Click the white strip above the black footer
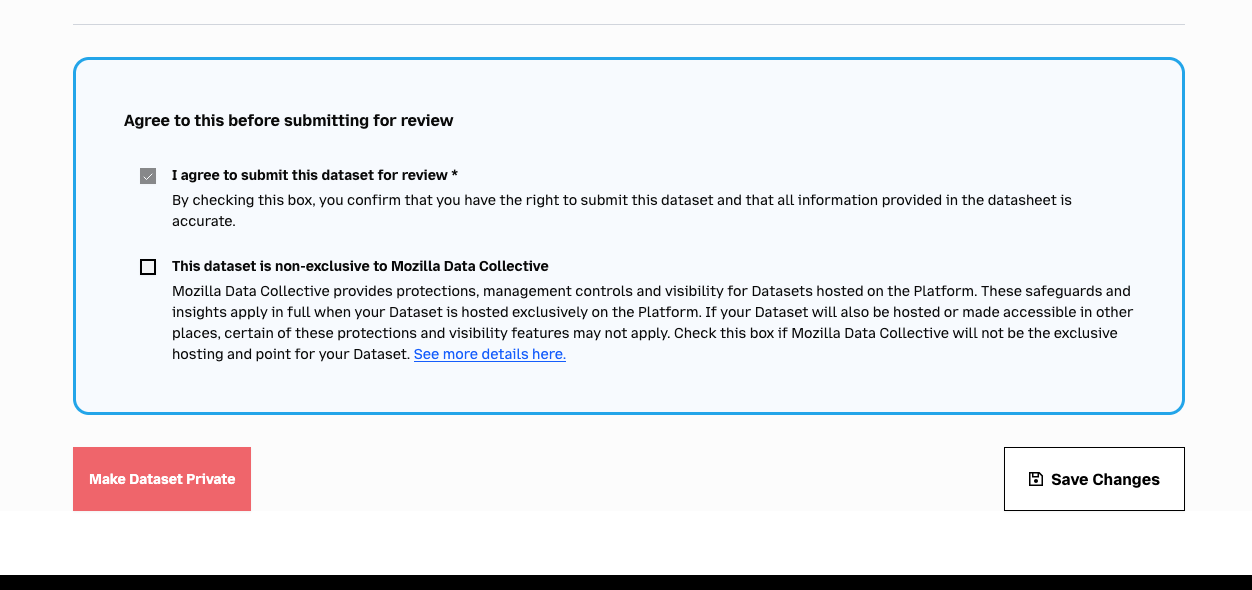Image resolution: width=1252 pixels, height=590 pixels. 626,543
